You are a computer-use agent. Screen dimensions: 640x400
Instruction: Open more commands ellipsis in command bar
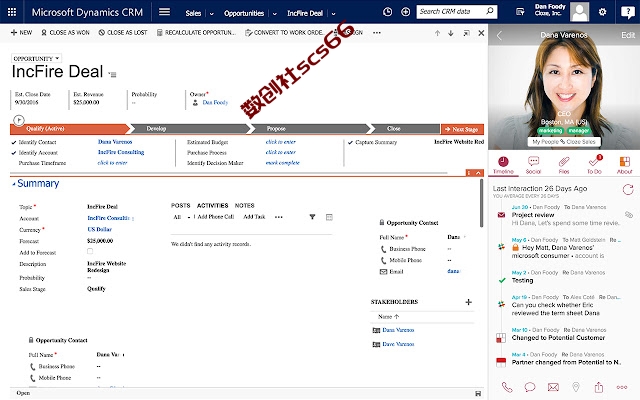point(377,33)
